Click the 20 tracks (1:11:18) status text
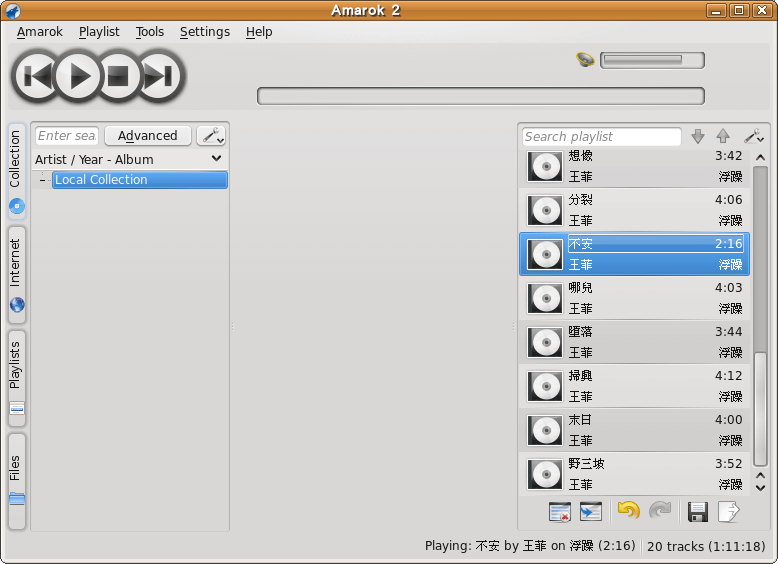Viewport: 778px width, 564px height. 706,546
